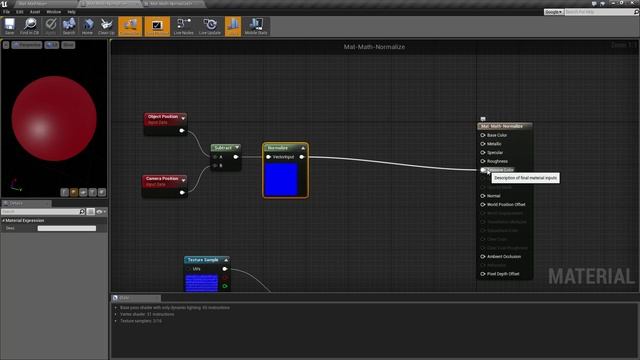Open Details view options eye dropdown
Viewport: 640px width, 360px height.
(101, 211)
